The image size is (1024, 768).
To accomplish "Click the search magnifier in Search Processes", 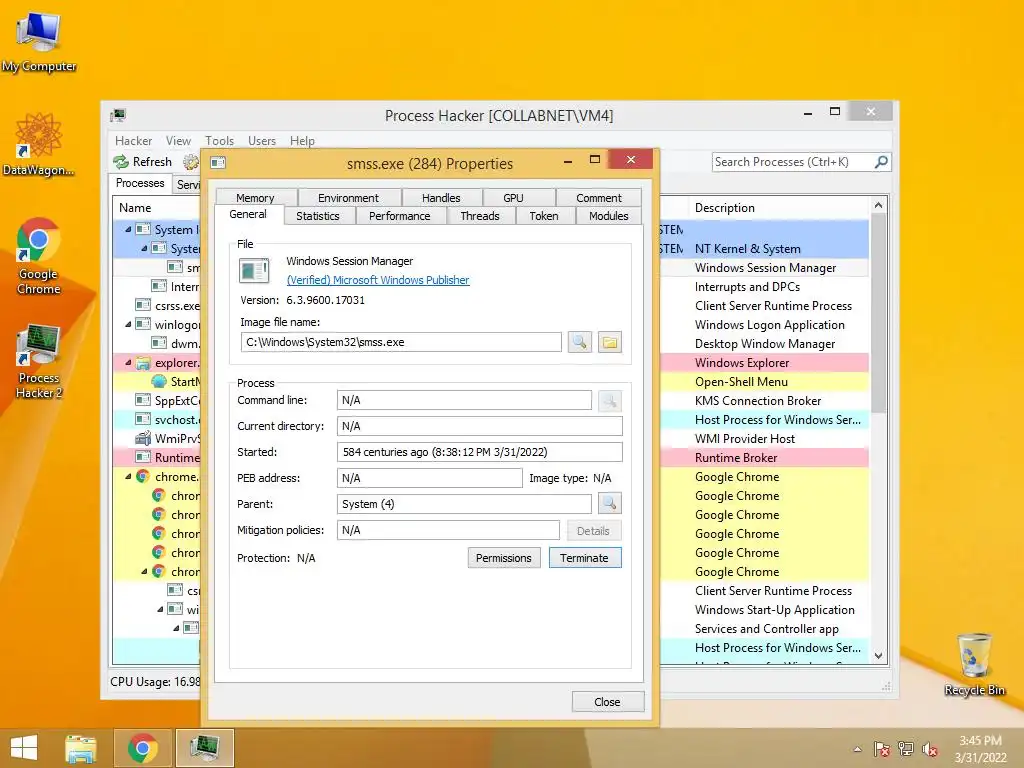I will (x=881, y=161).
